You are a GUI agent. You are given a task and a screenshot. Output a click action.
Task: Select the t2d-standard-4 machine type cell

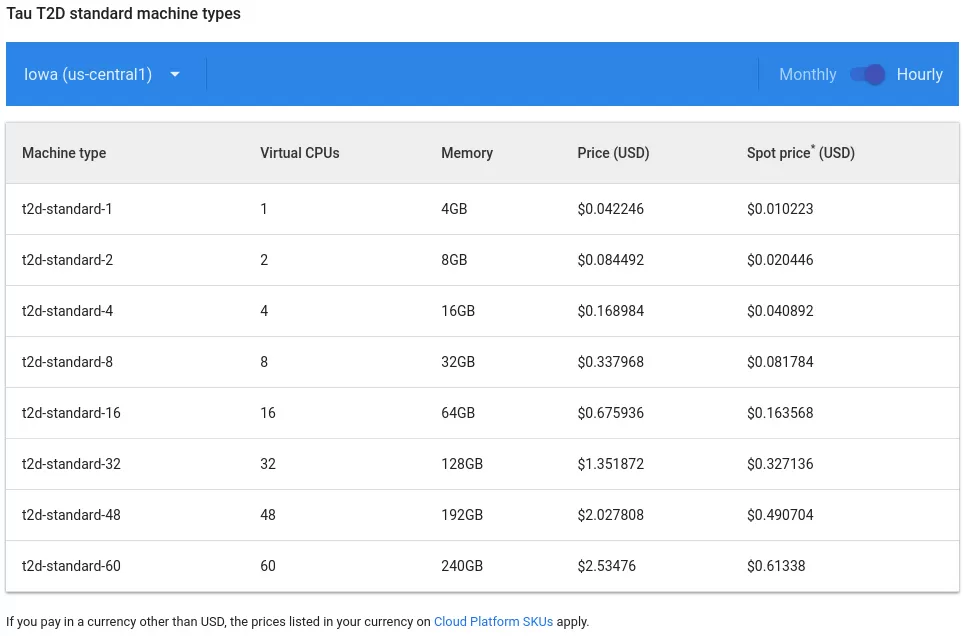tap(68, 311)
